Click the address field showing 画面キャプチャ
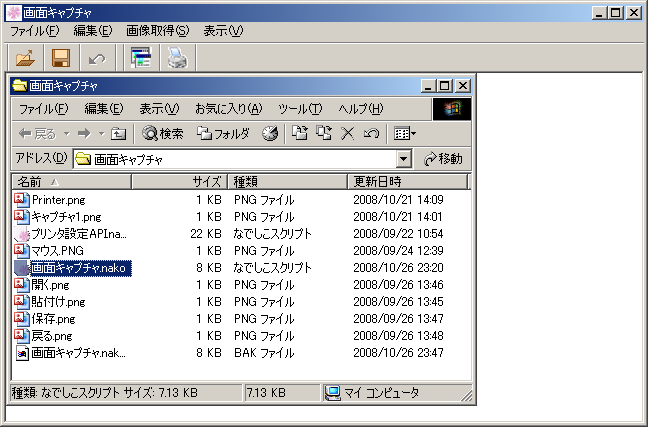This screenshot has height=427, width=648. click(235, 159)
